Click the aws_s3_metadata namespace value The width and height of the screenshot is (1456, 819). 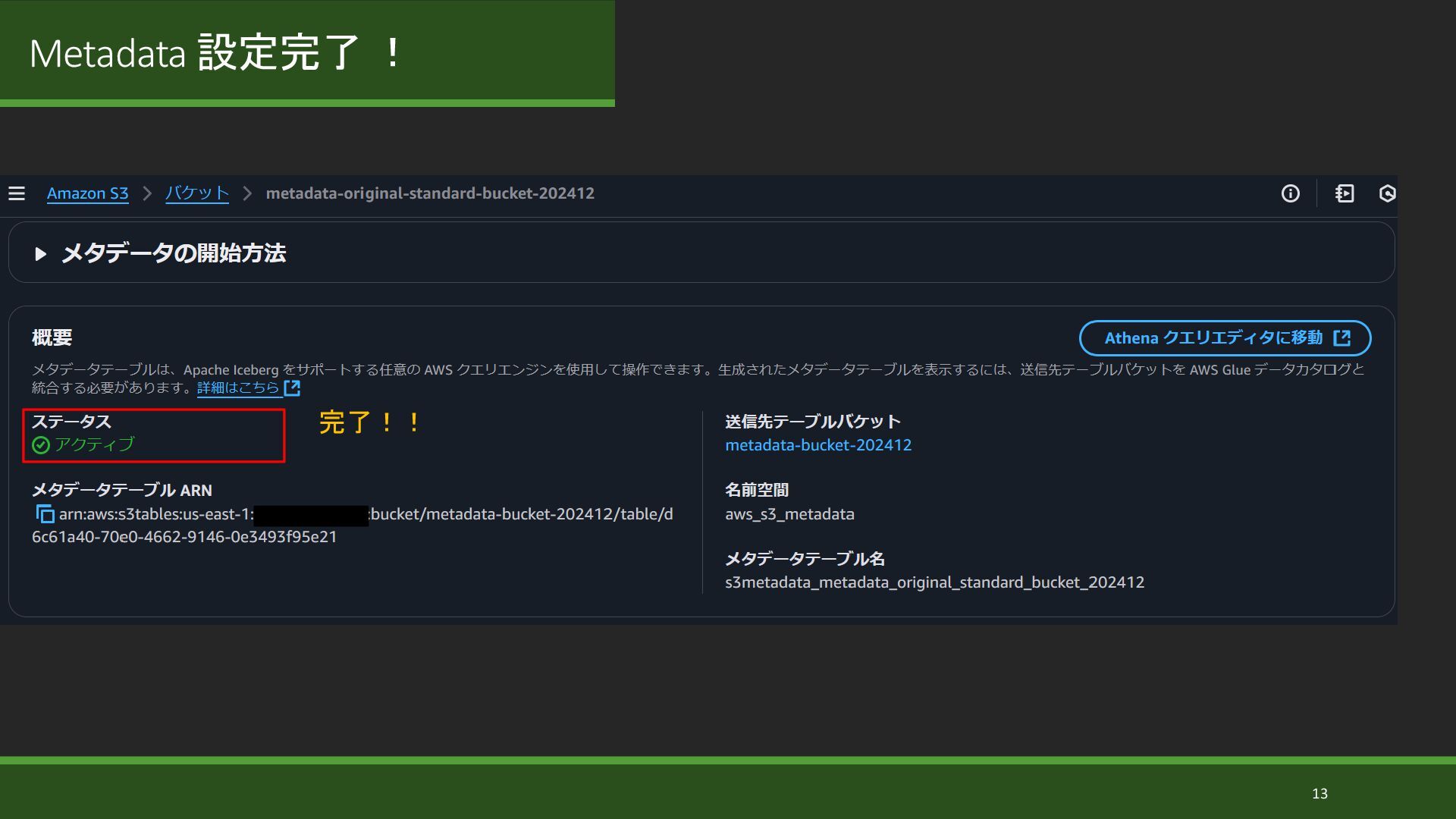[789, 514]
